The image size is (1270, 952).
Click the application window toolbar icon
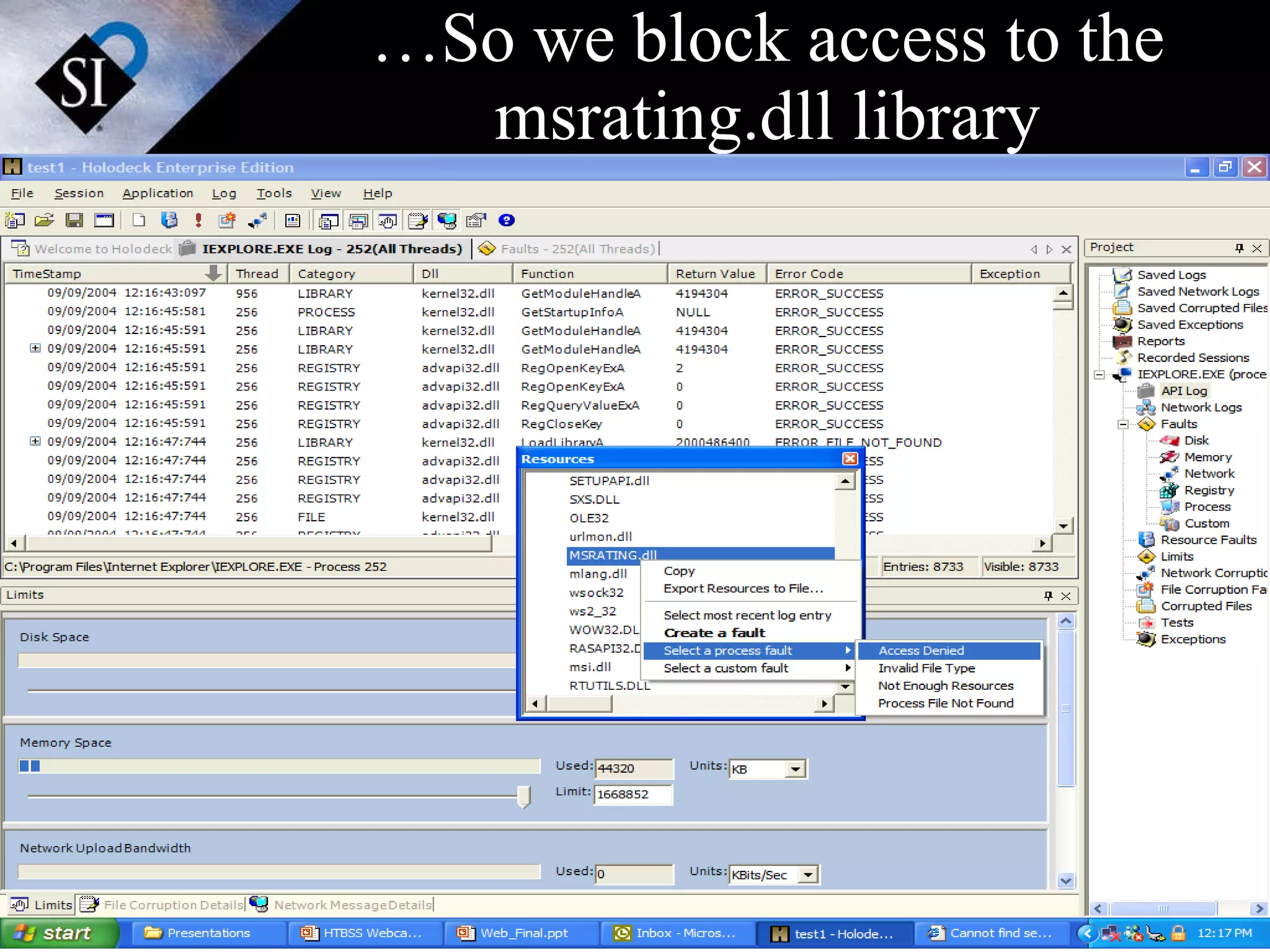pyautogui.click(x=104, y=220)
